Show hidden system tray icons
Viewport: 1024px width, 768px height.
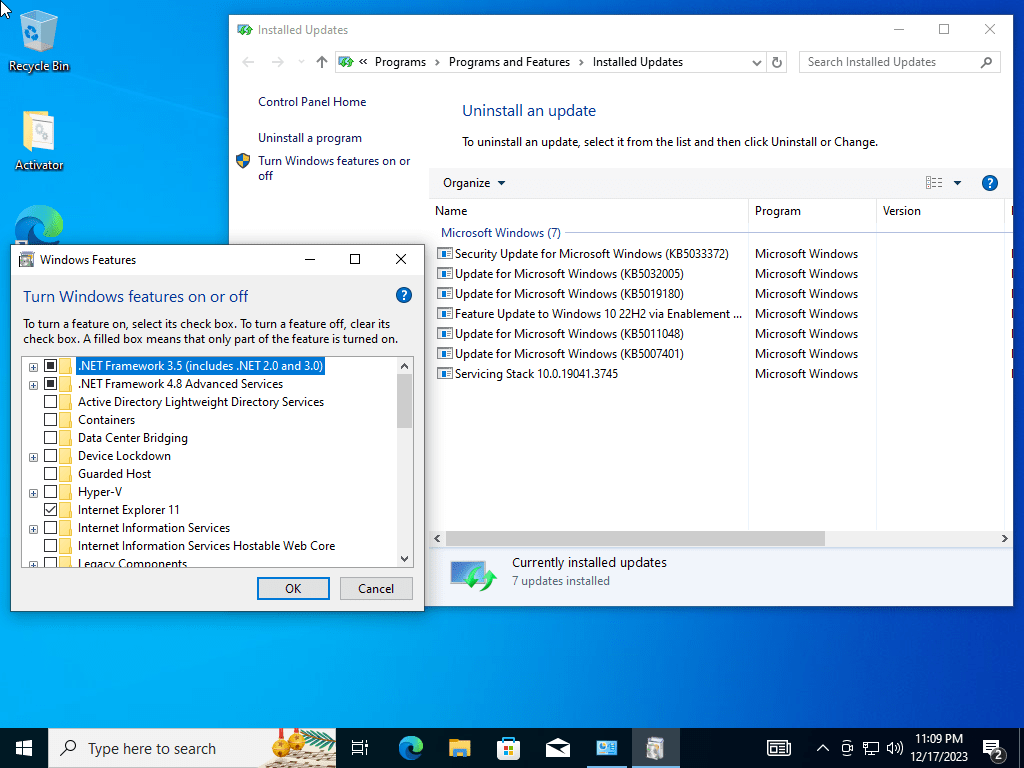[823, 748]
